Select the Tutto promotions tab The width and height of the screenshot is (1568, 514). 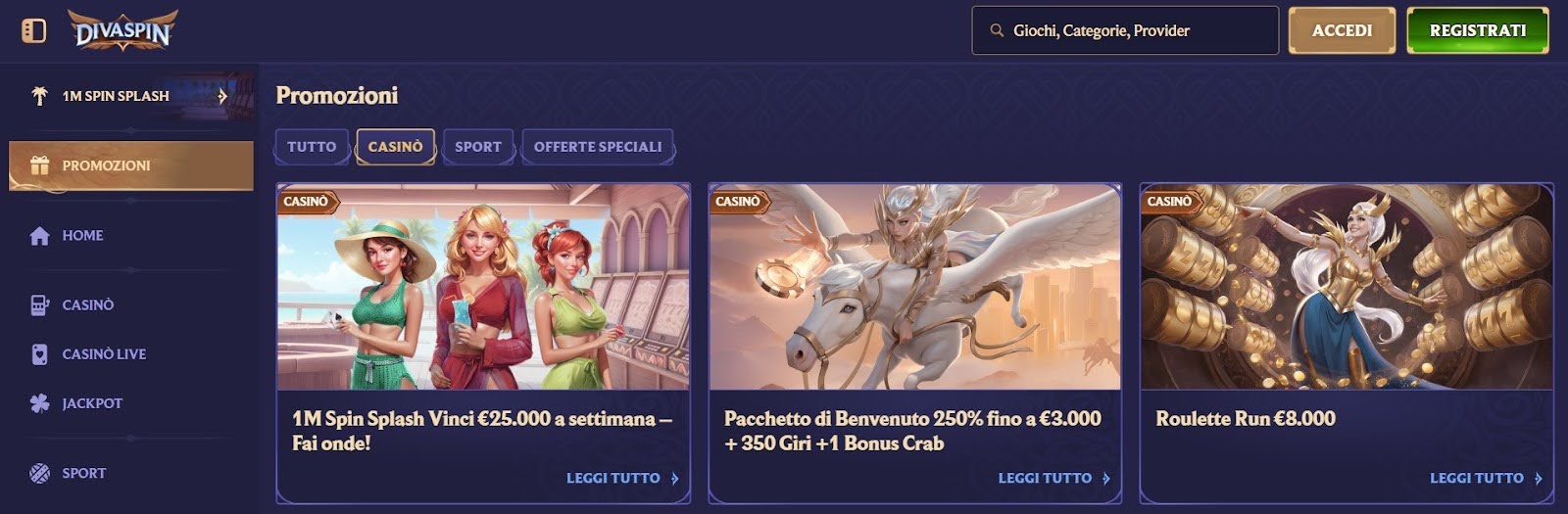point(312,147)
